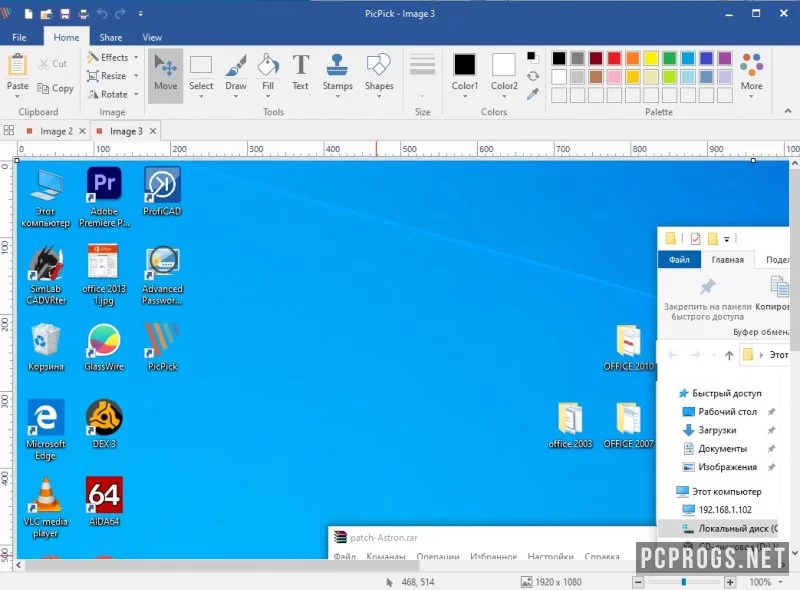Click the PicPick shortcut in the captured desktop

click(162, 347)
